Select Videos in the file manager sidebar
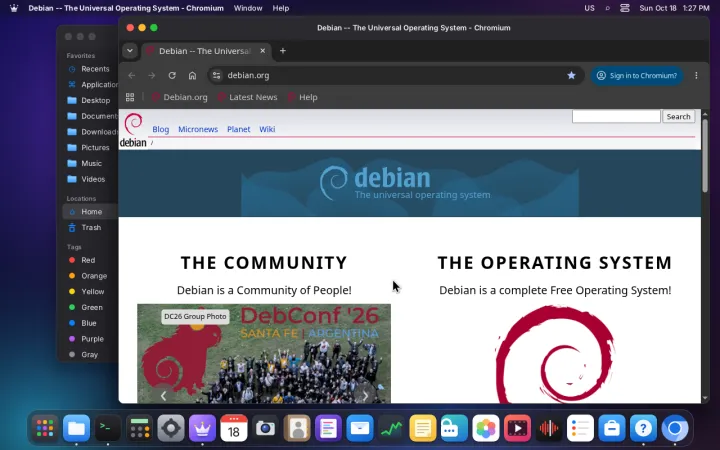This screenshot has height=450, width=720. (90, 179)
